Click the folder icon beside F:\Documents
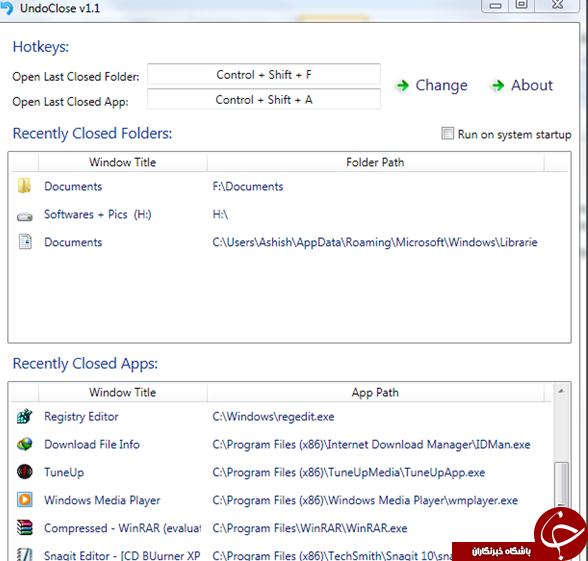This screenshot has width=588, height=561. 24,186
